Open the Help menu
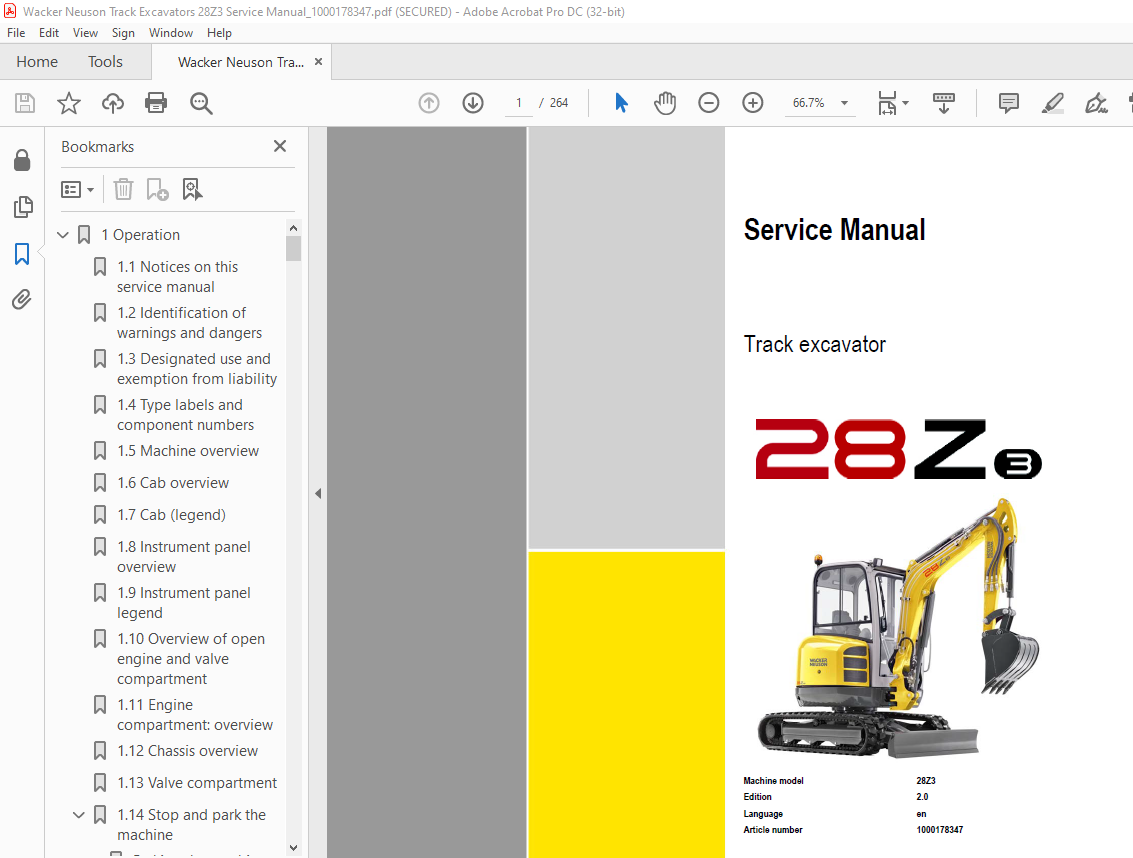1133x858 pixels. pos(219,33)
